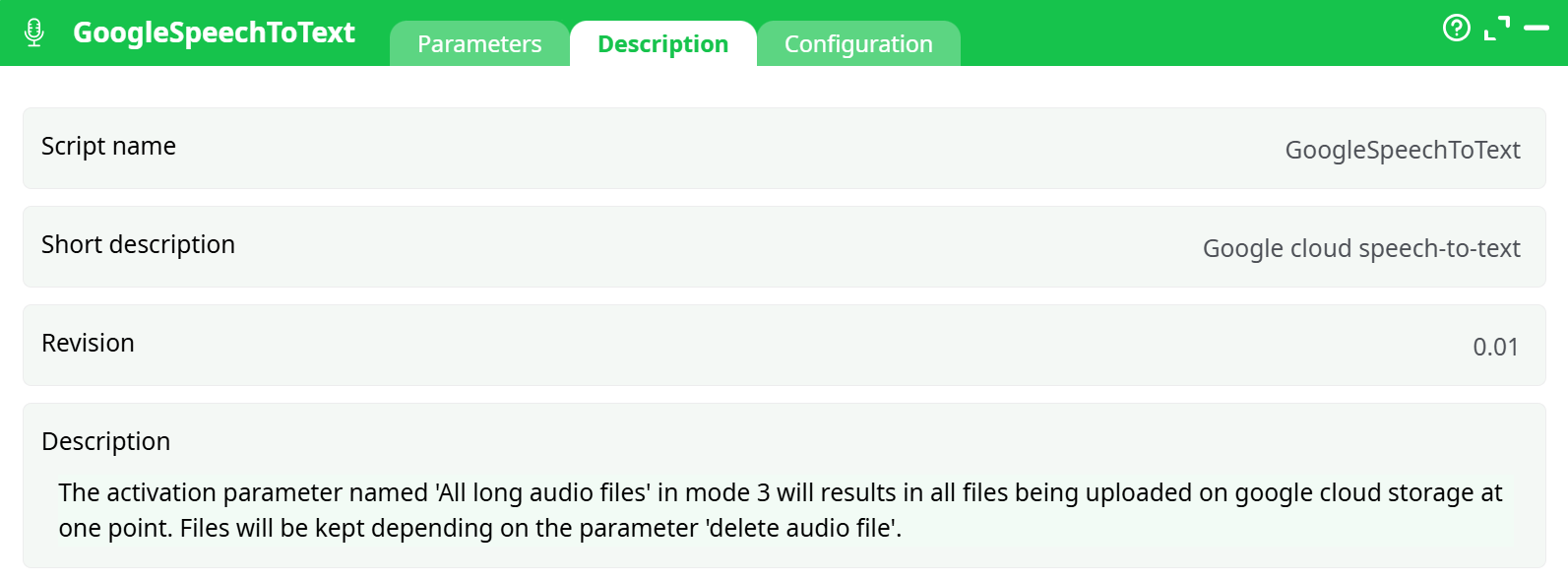The height and width of the screenshot is (581, 1568).
Task: Select the short description 'Google cloud speech-to-text'
Action: (x=1361, y=247)
